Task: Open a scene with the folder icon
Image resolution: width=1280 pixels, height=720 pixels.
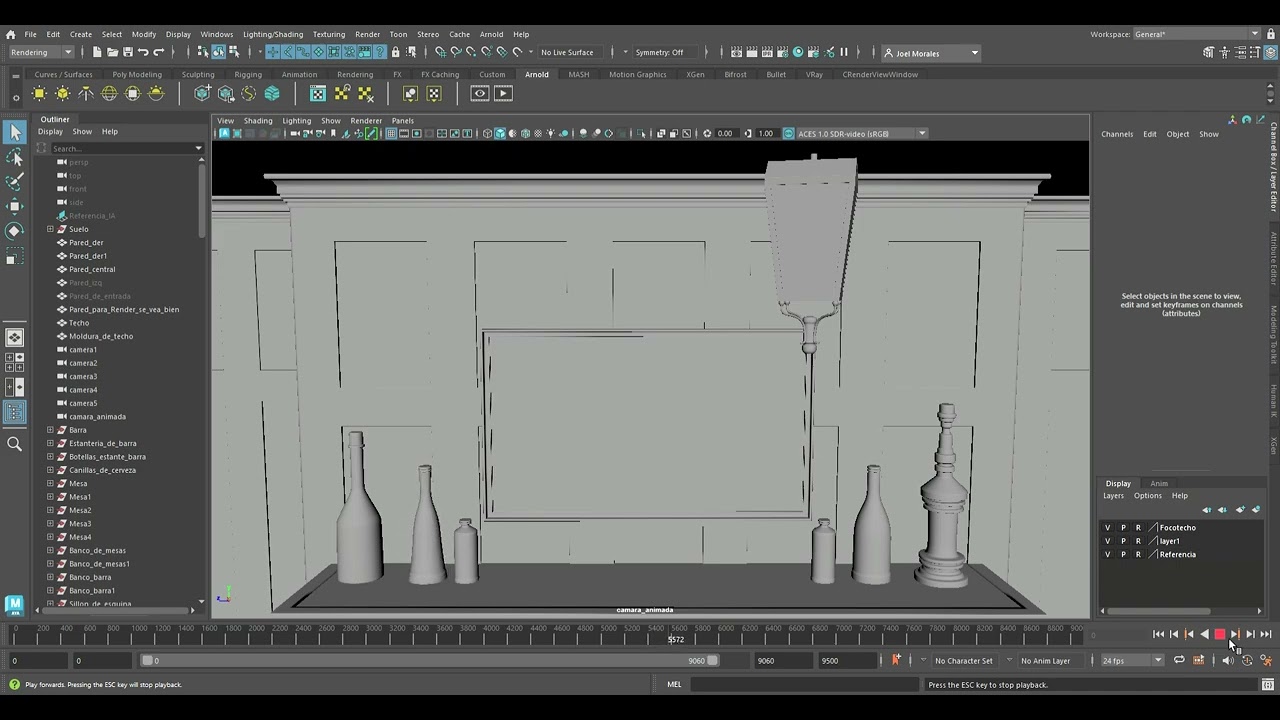Action: coord(112,52)
